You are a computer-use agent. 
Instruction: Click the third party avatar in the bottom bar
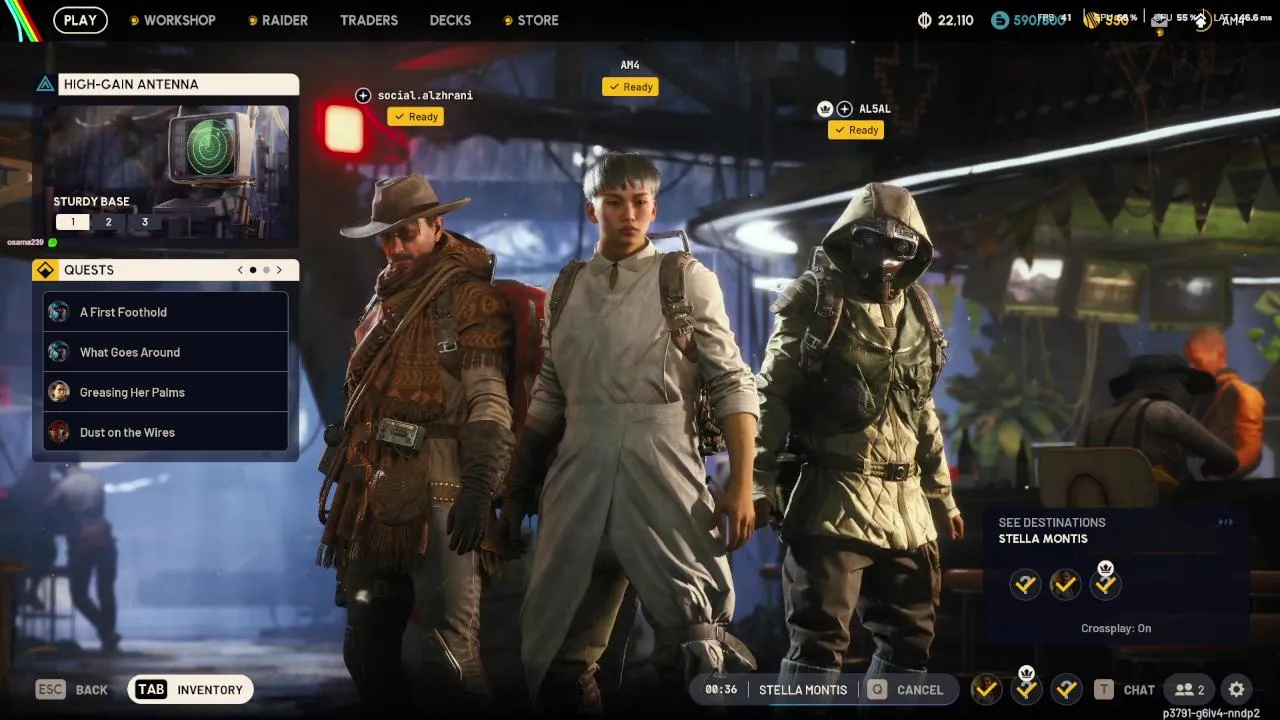(1066, 688)
